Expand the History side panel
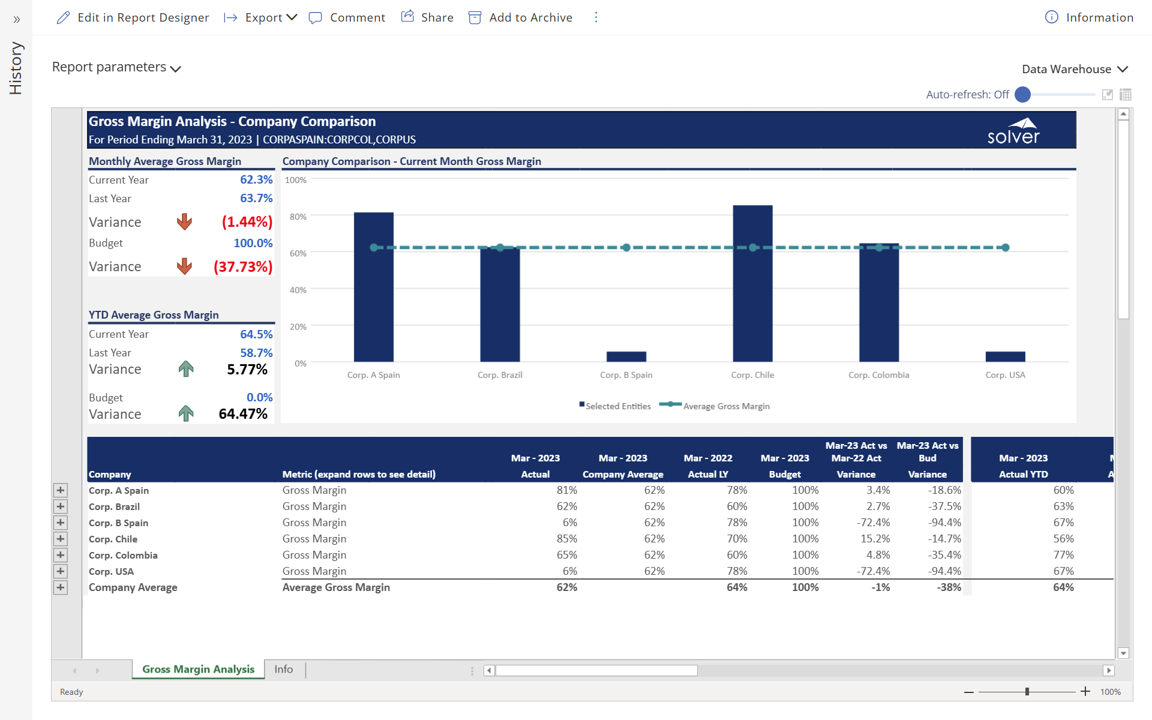The height and width of the screenshot is (720, 1152). [x=16, y=19]
